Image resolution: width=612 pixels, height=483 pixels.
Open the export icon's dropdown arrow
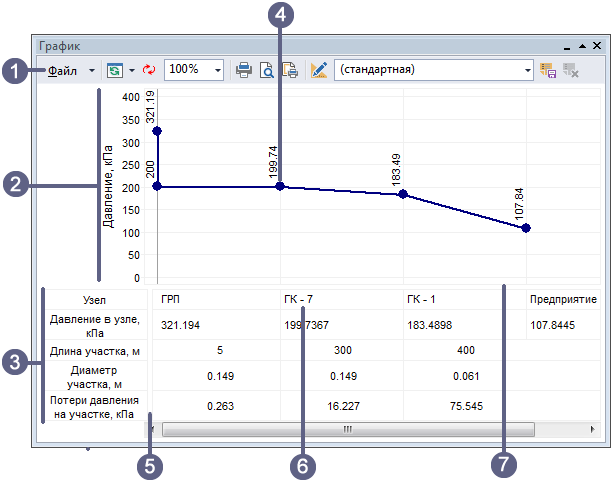[131, 71]
